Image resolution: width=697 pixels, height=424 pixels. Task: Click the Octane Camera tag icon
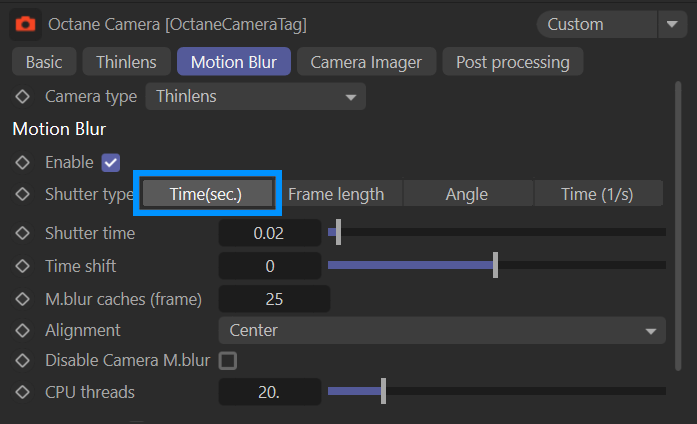(26, 23)
